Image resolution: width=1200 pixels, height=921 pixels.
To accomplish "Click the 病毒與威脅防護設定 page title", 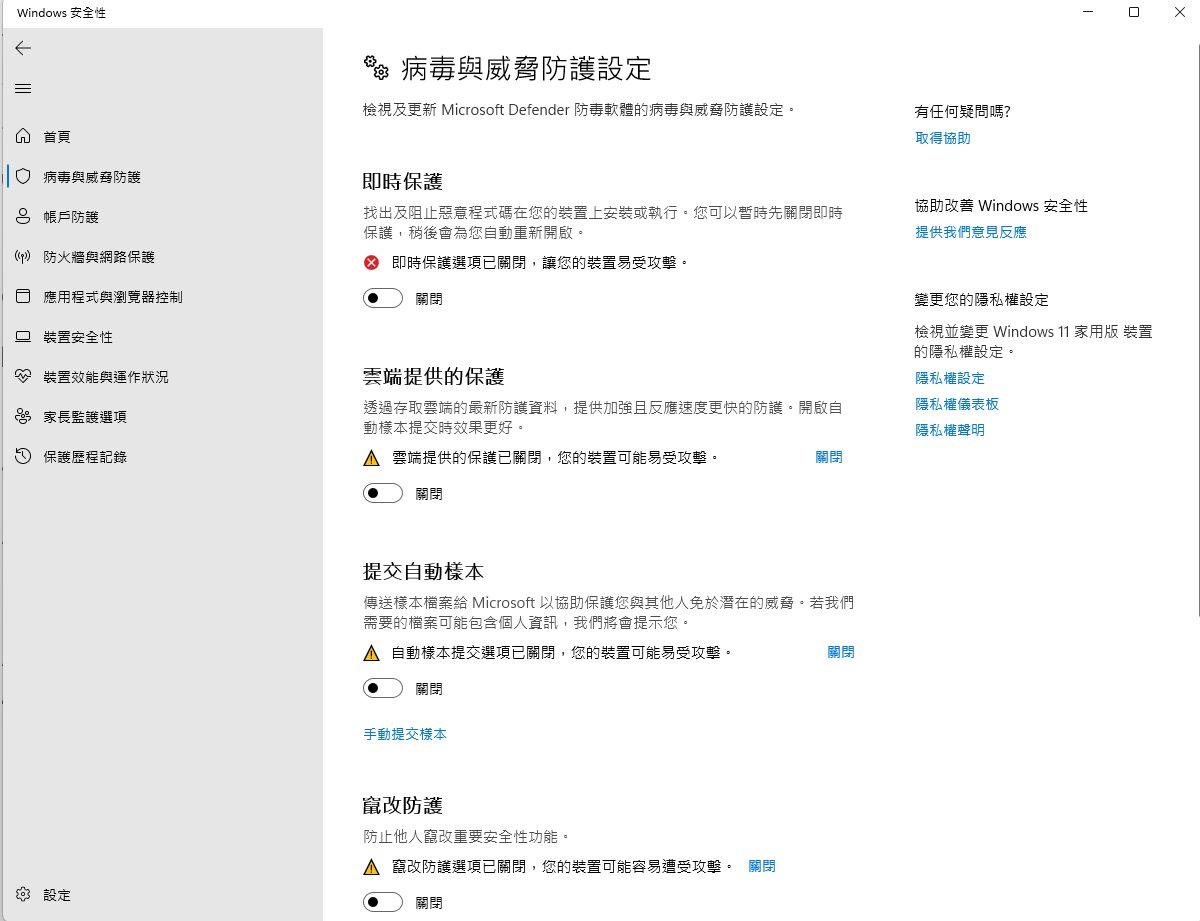I will [526, 69].
